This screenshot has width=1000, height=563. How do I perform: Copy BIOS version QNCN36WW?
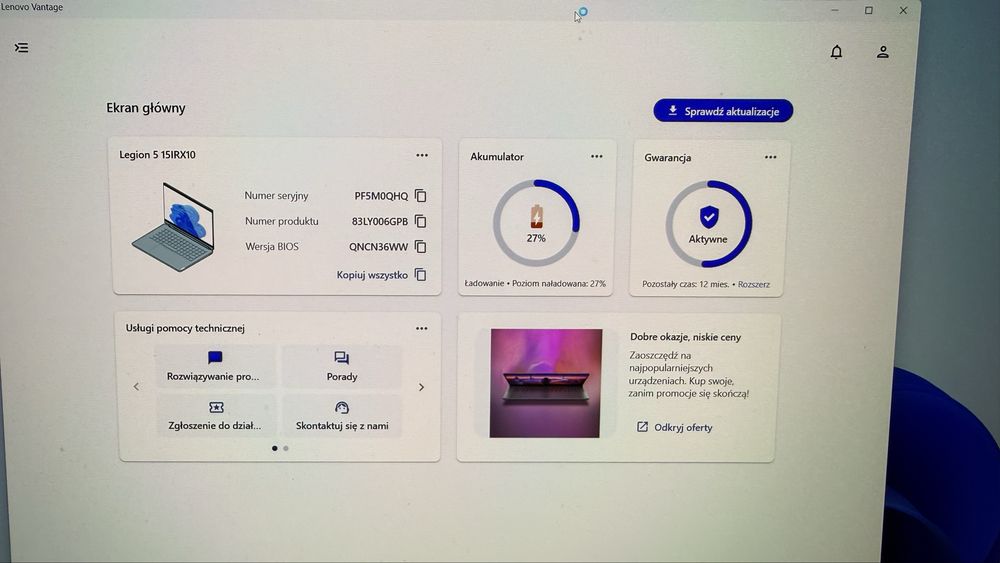(420, 247)
